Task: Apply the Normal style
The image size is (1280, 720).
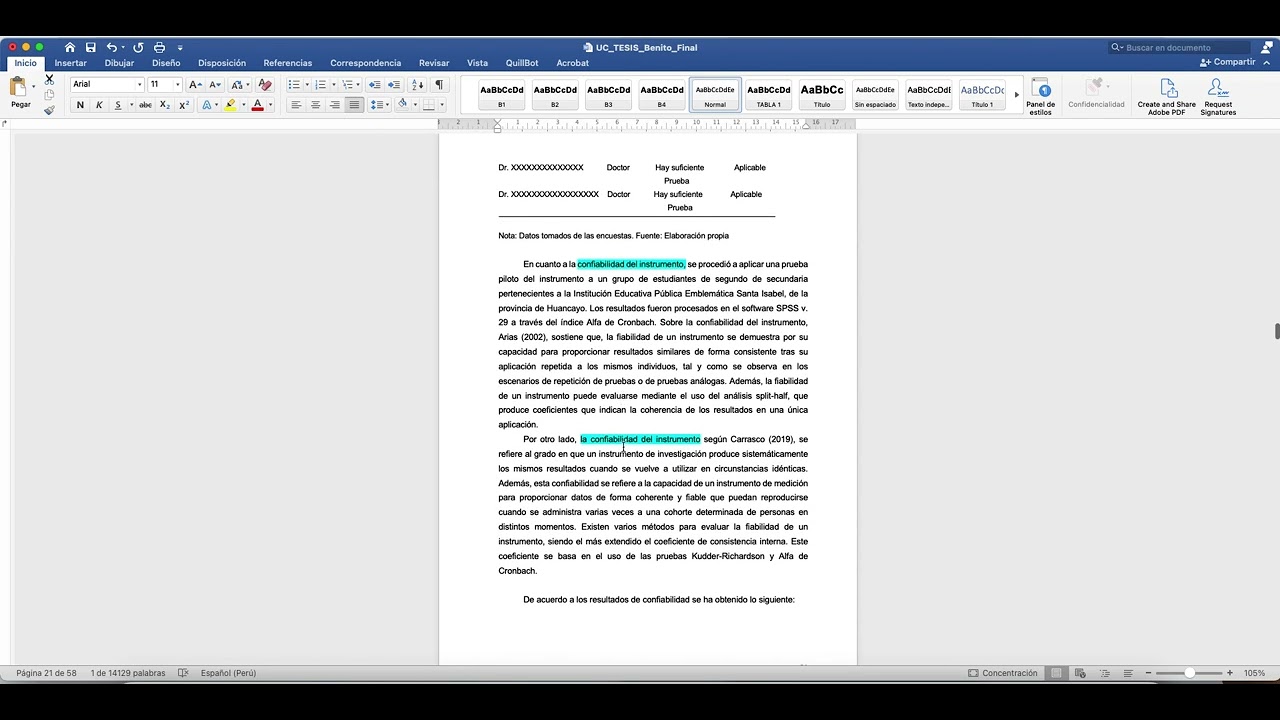Action: [715, 95]
